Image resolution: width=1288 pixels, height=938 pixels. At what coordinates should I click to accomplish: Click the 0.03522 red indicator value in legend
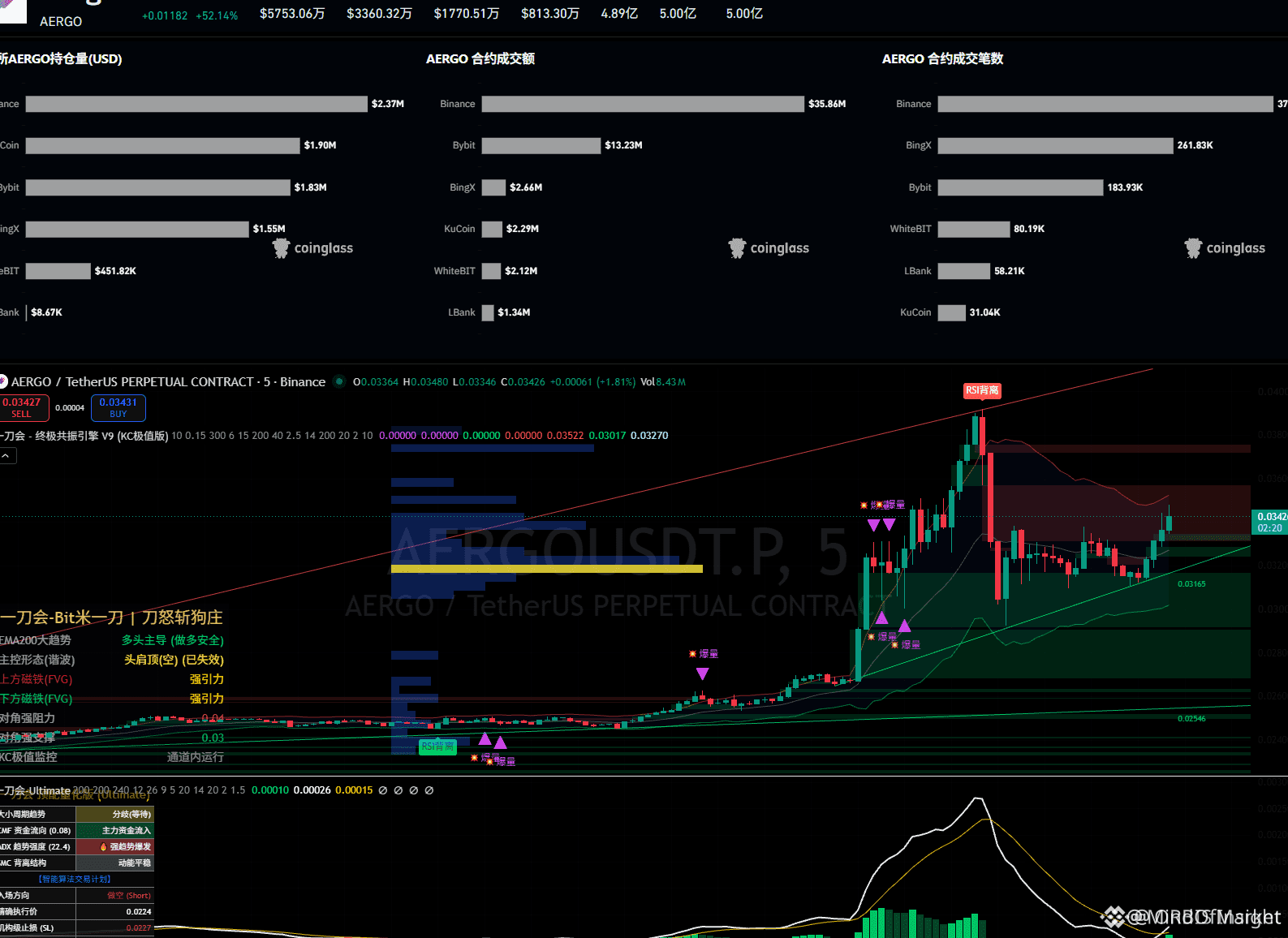coord(565,436)
